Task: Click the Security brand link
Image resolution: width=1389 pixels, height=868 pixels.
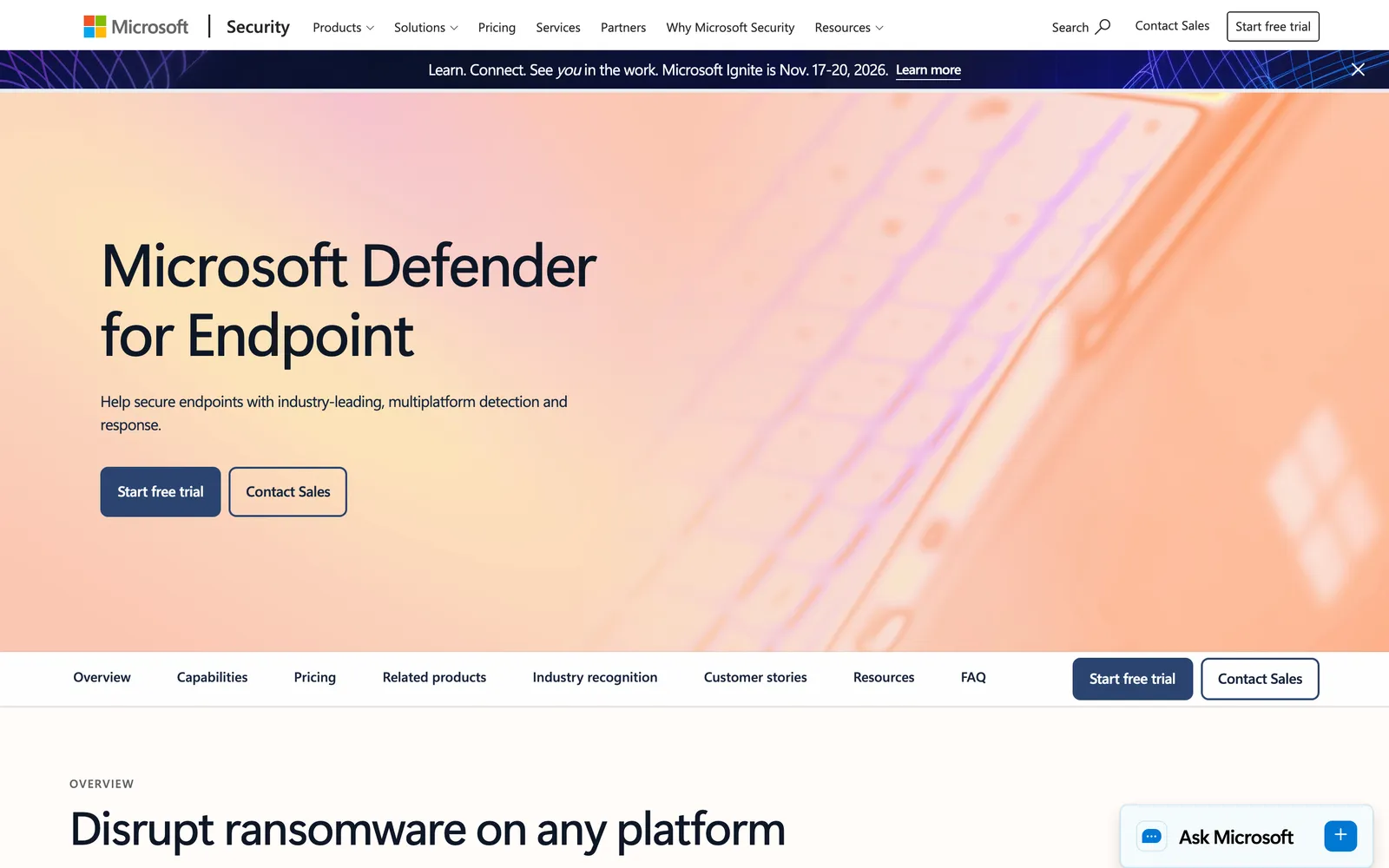Action: pos(258,27)
